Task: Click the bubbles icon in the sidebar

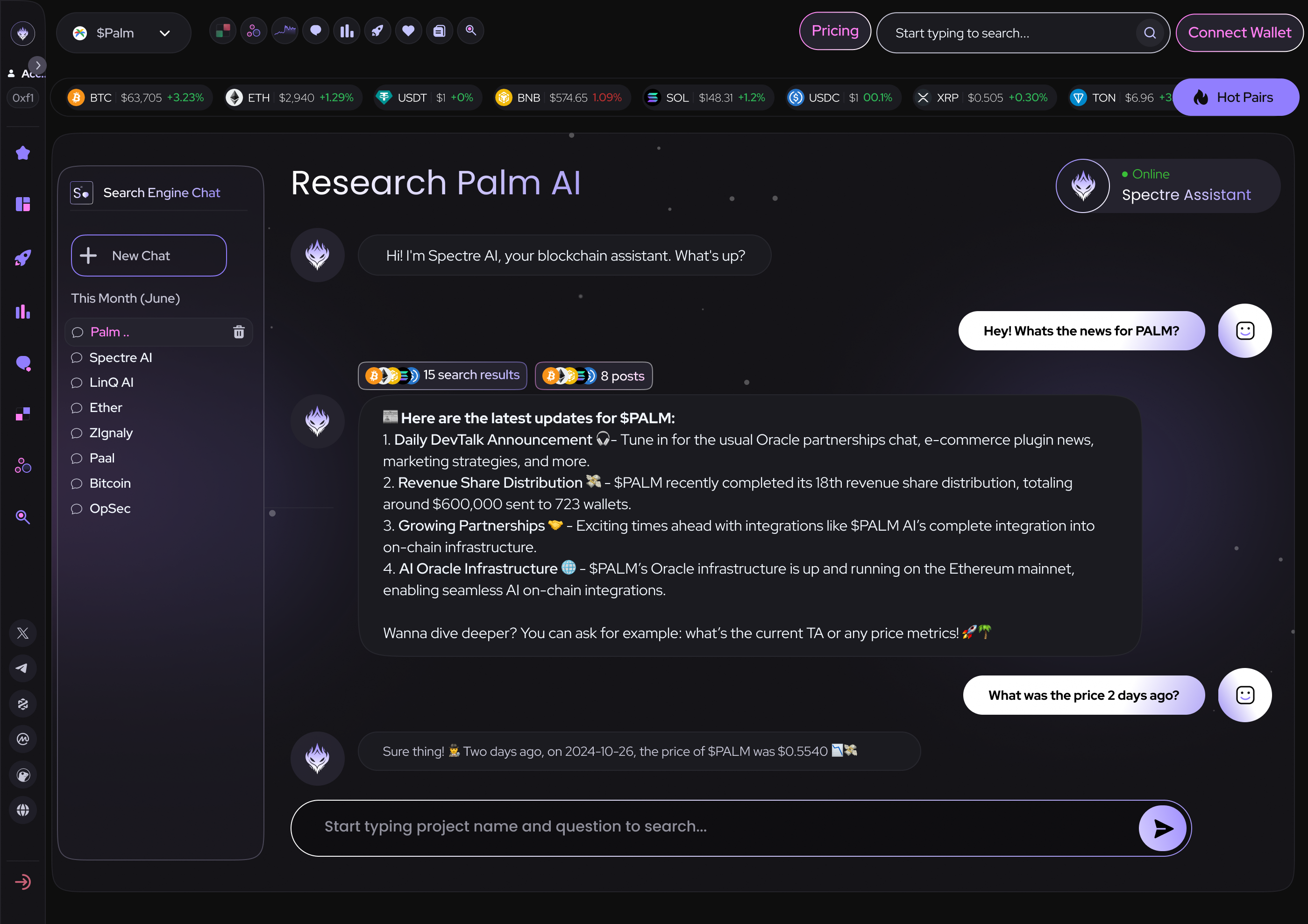Action: tap(23, 465)
